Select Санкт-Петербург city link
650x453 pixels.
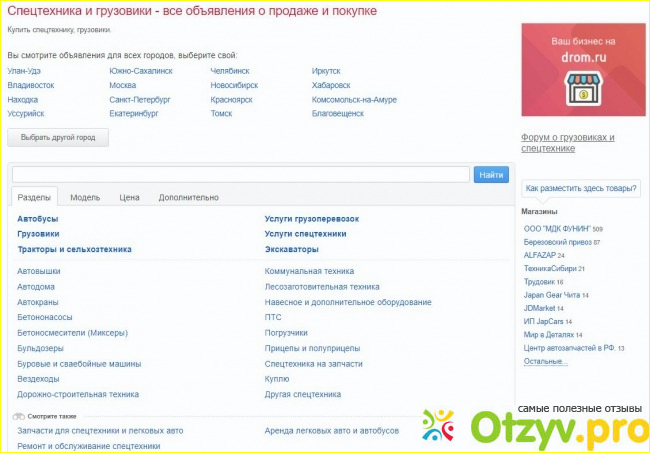tap(140, 100)
